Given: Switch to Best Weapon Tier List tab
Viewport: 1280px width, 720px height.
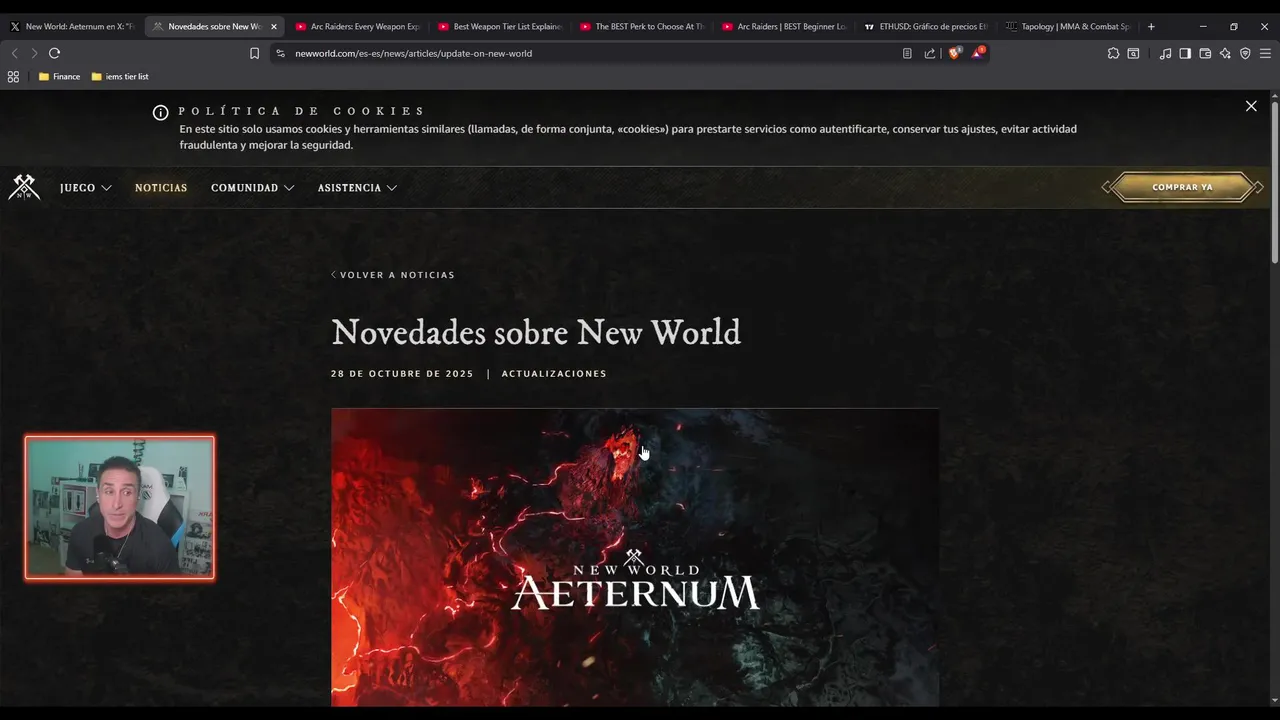Looking at the screenshot, I should tap(500, 27).
